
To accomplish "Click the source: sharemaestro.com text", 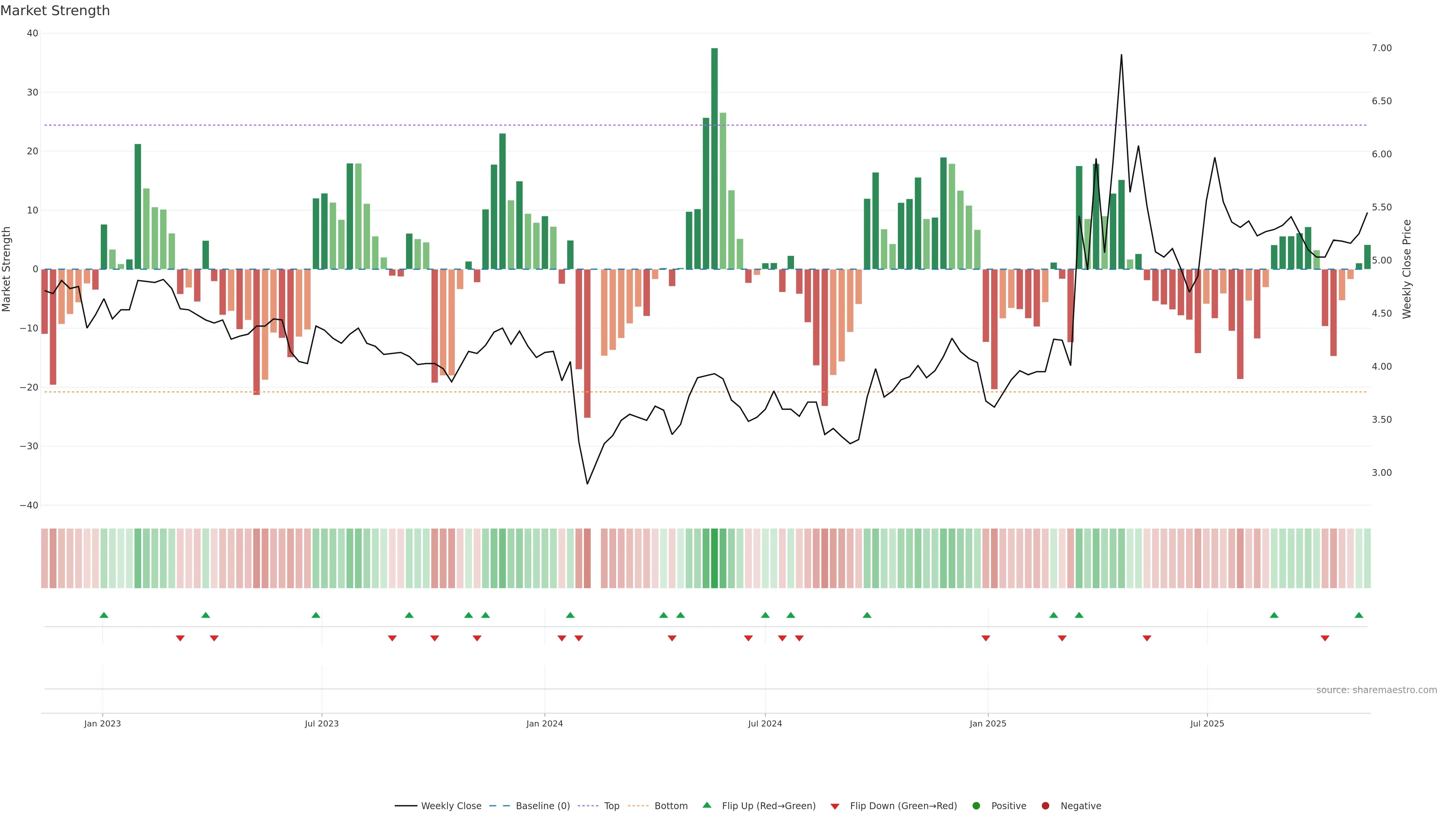I will pos(1376,690).
